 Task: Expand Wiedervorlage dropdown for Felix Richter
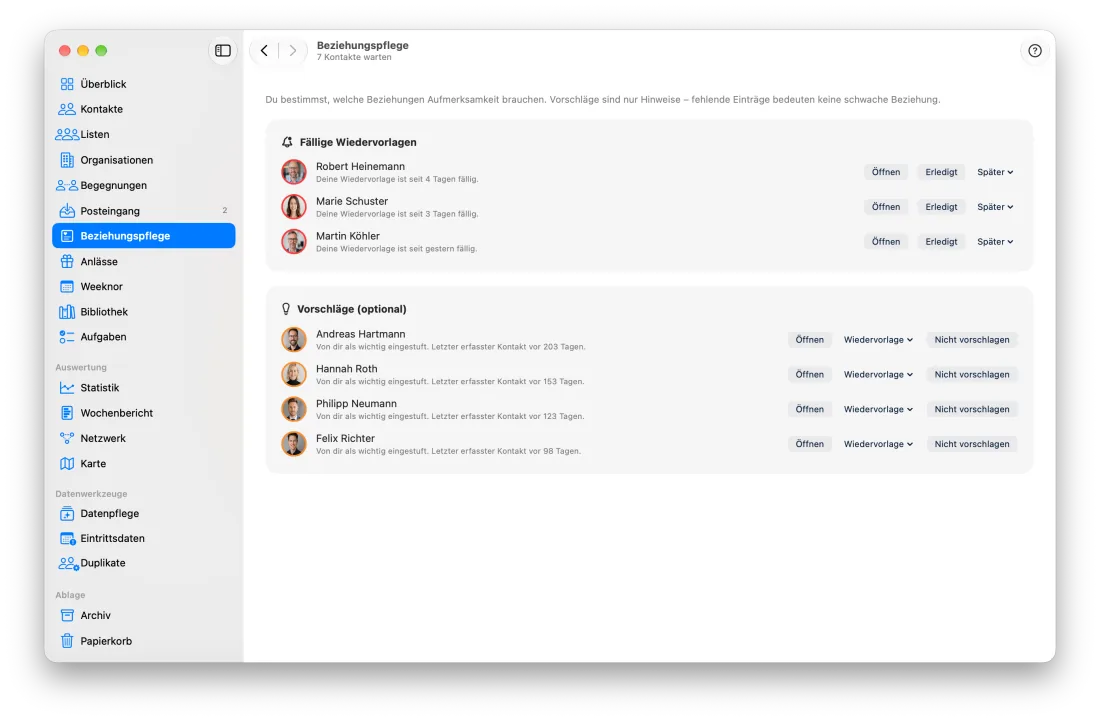878,444
